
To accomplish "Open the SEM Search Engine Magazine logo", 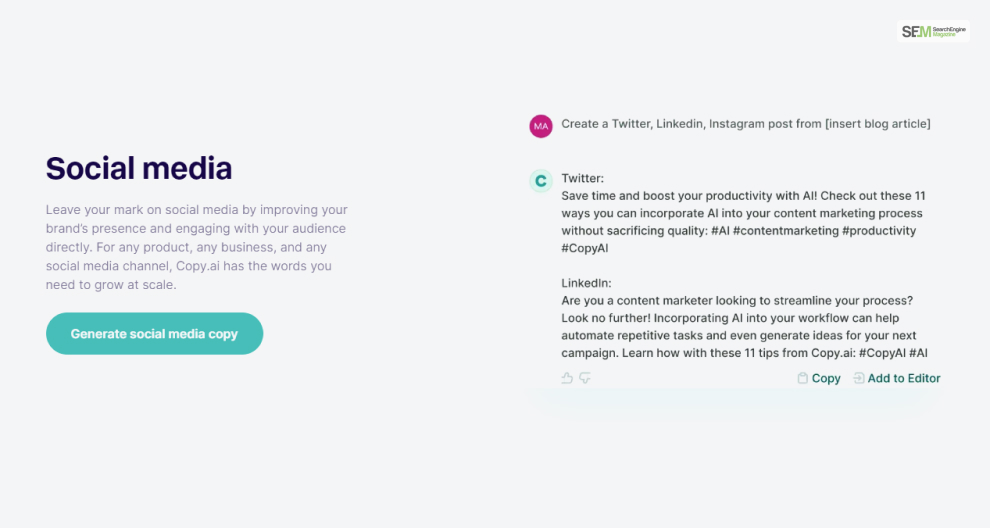I will tap(933, 31).
